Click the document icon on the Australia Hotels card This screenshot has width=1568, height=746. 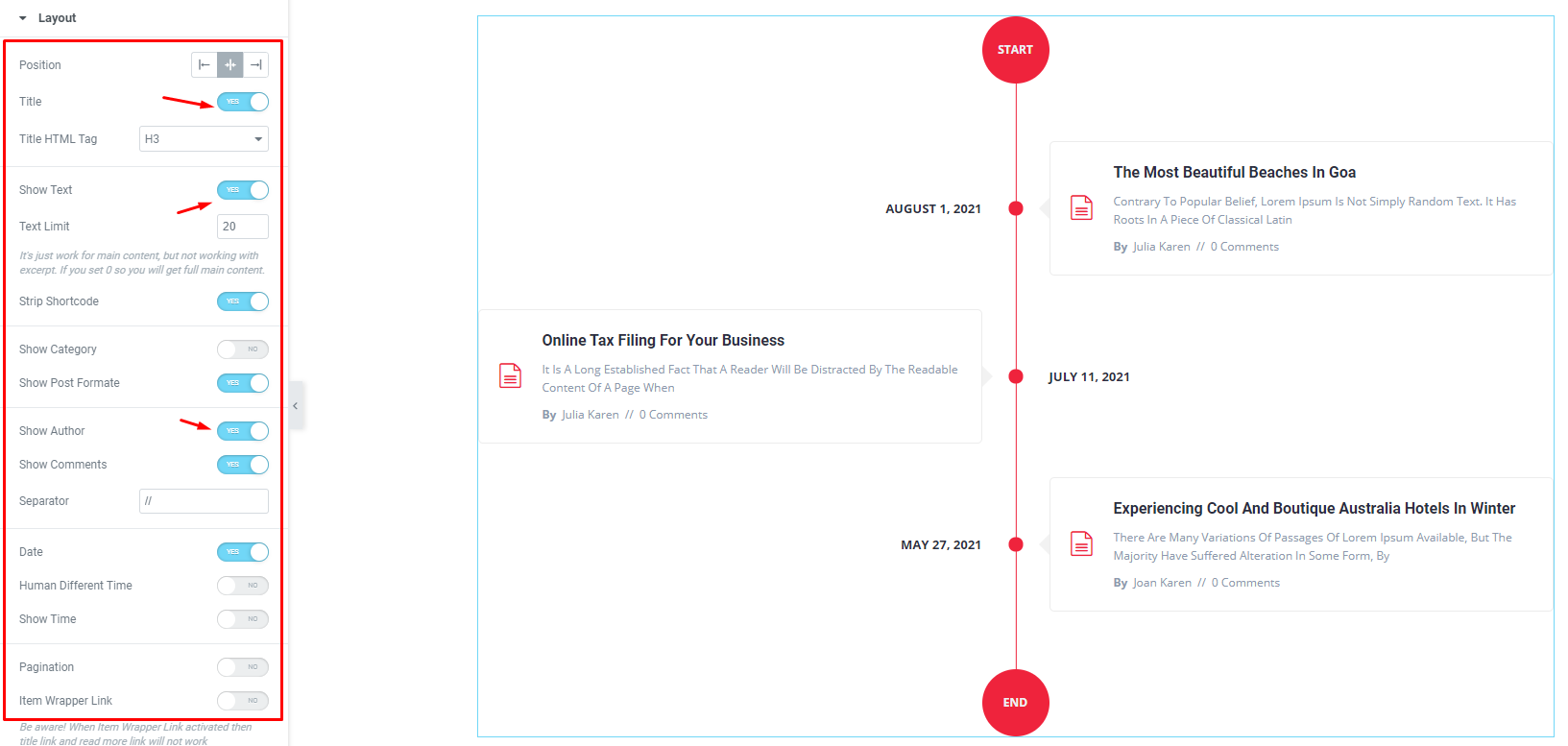(1080, 542)
